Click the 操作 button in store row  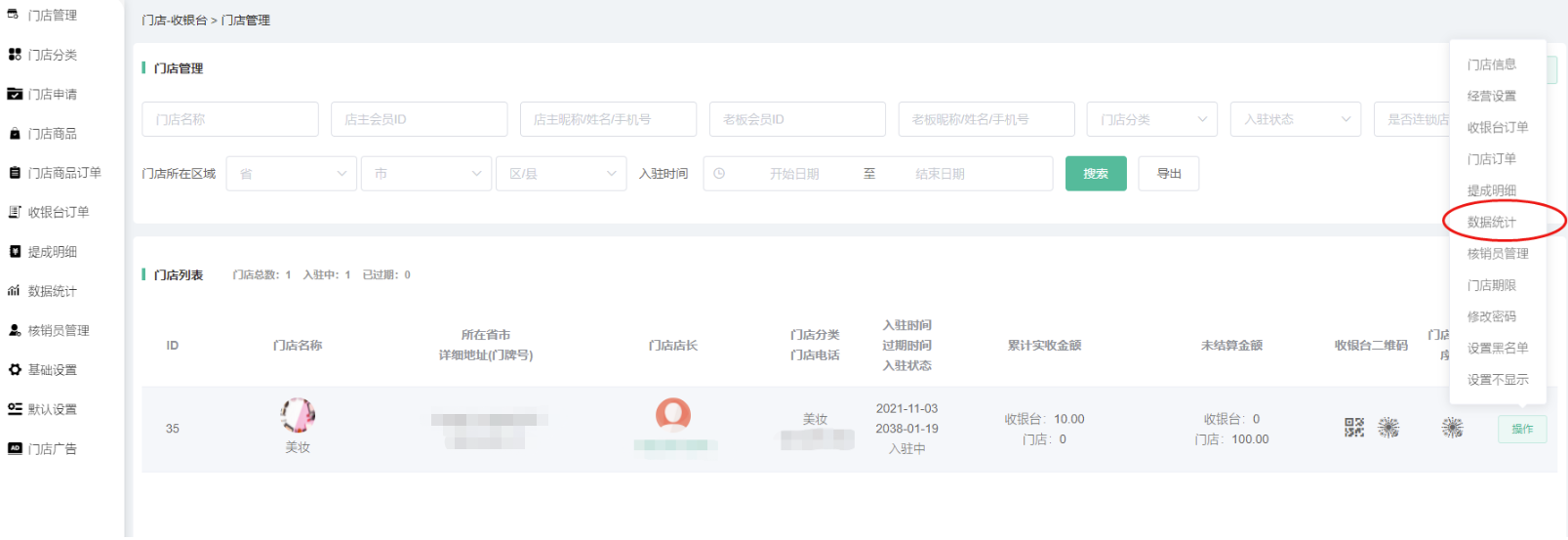point(1521,429)
